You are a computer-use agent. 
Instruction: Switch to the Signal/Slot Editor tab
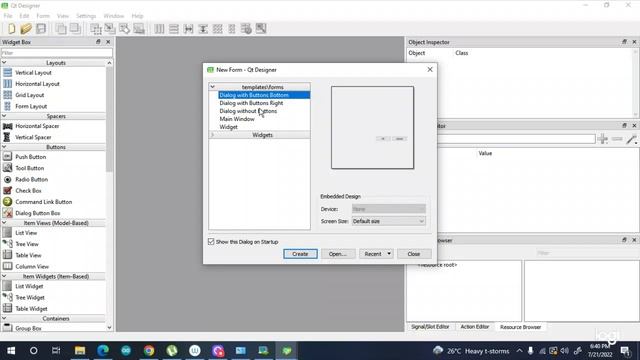(430, 327)
